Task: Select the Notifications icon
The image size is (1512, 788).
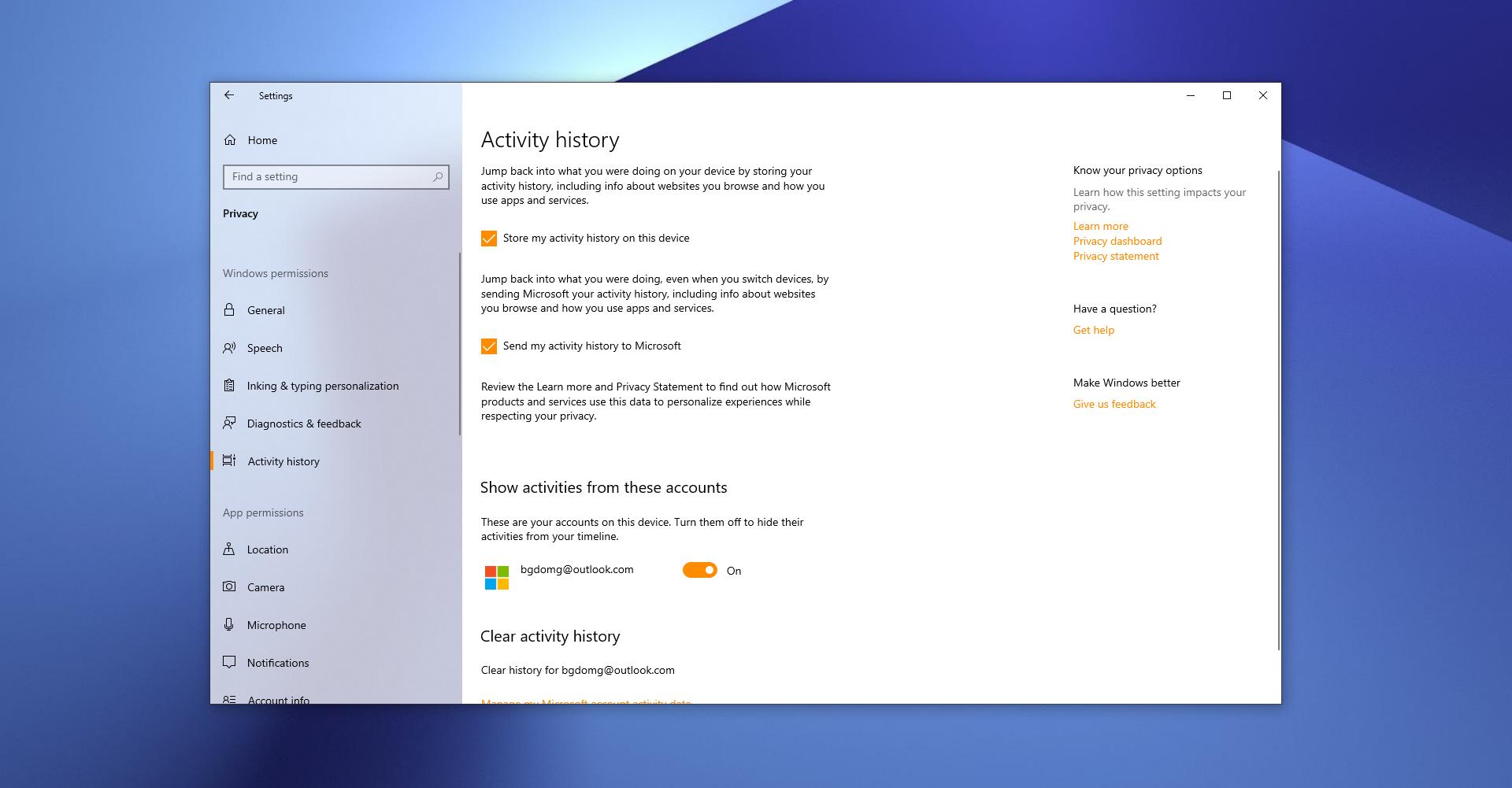Action: [x=229, y=663]
